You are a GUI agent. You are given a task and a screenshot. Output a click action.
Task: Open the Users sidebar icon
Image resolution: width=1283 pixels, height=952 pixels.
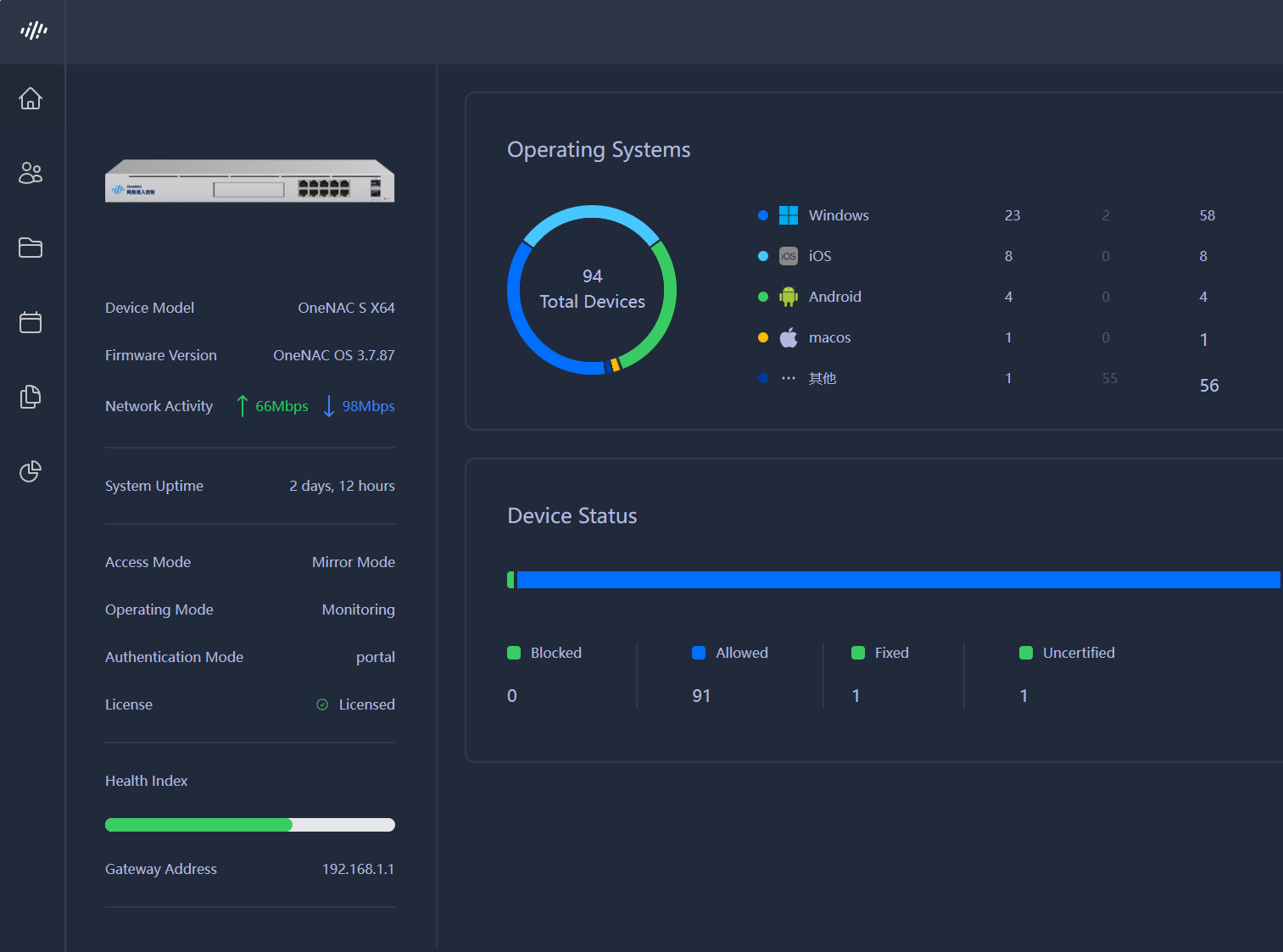31,173
